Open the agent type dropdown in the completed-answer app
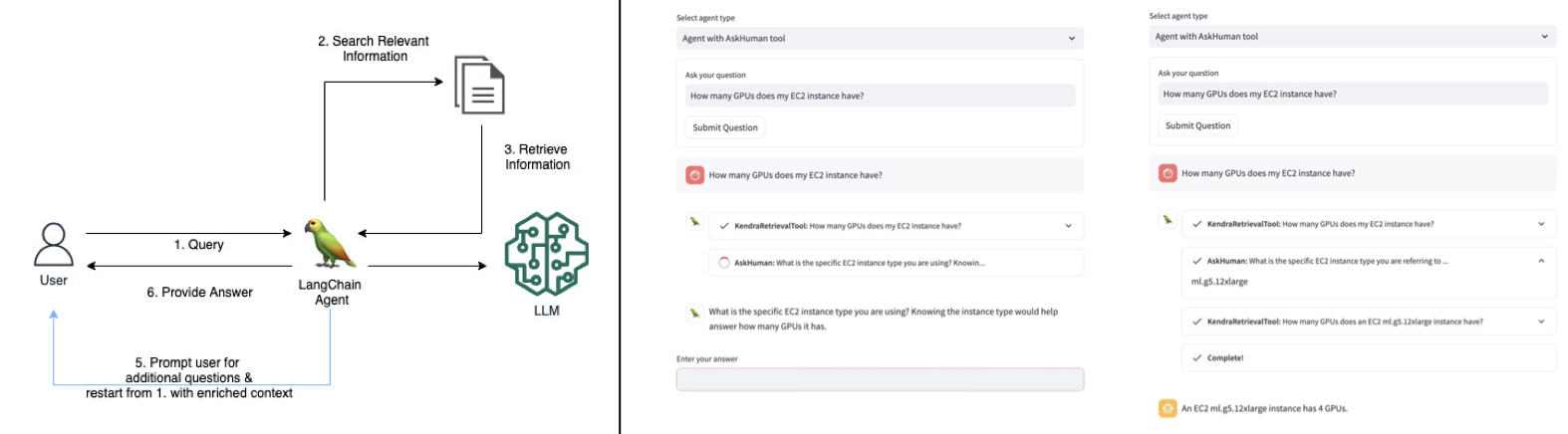Viewport: 1568px width, 434px height. tap(1352, 37)
